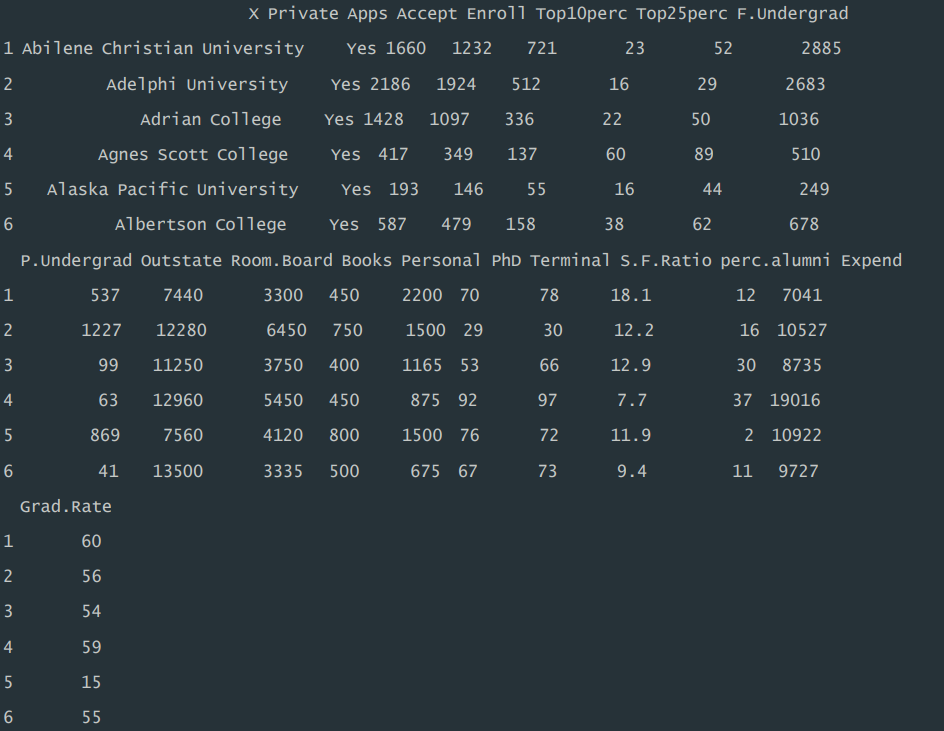Click Personal value 1165
The image size is (944, 731).
pyautogui.click(x=422, y=366)
